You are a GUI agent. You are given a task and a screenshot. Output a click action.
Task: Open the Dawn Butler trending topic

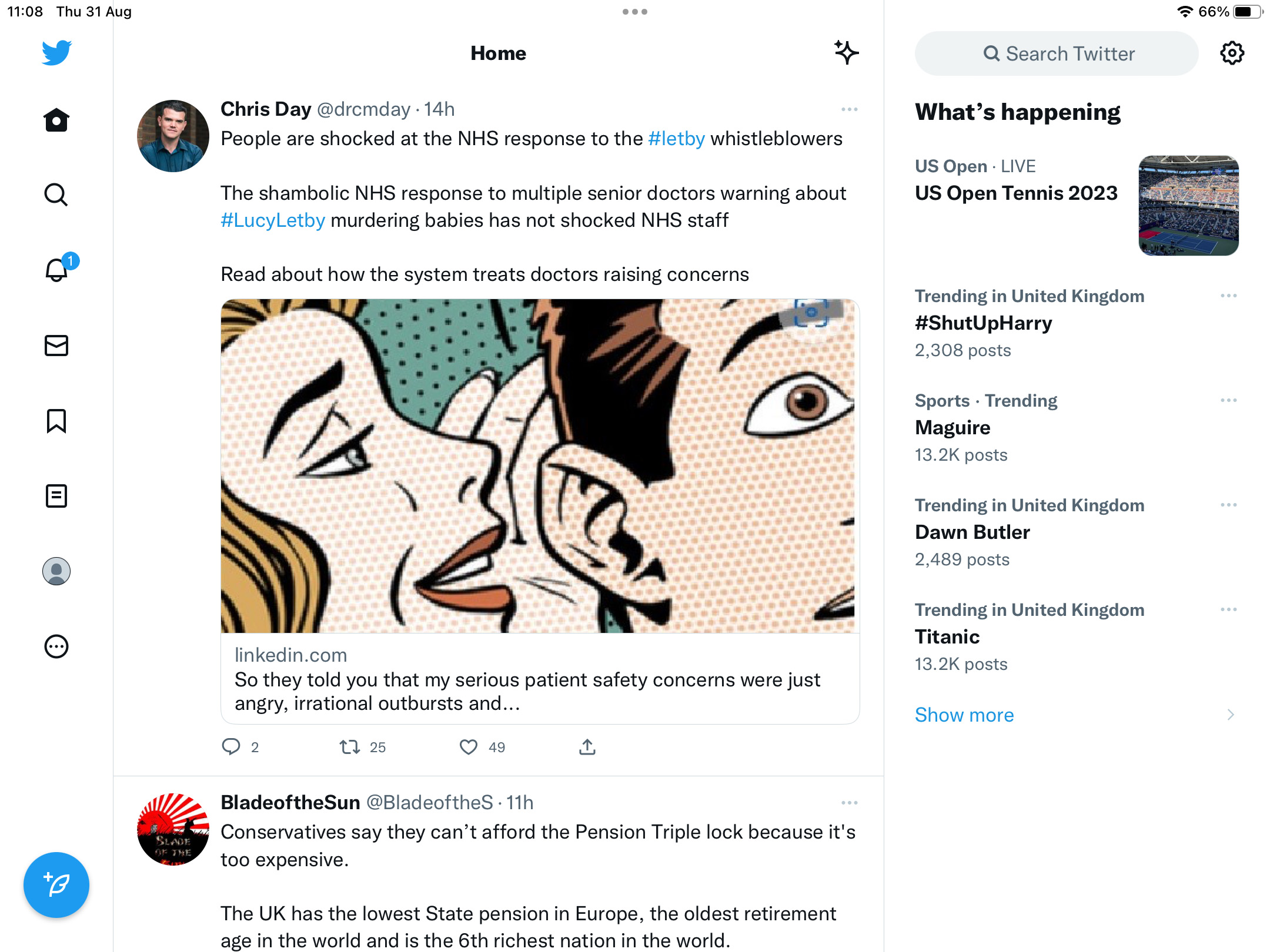972,532
